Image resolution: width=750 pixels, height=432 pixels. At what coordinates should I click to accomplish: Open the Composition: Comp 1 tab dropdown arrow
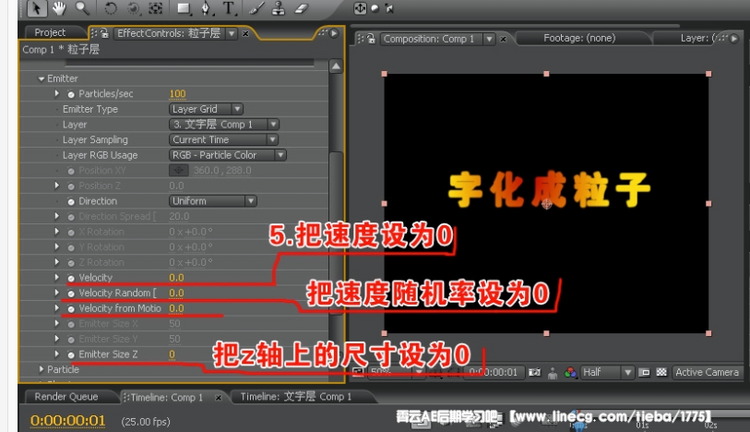point(489,39)
